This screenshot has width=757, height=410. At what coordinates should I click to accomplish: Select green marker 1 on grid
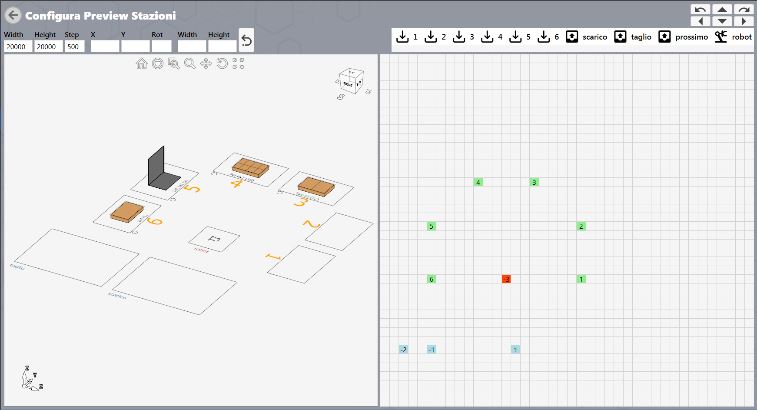click(x=581, y=279)
